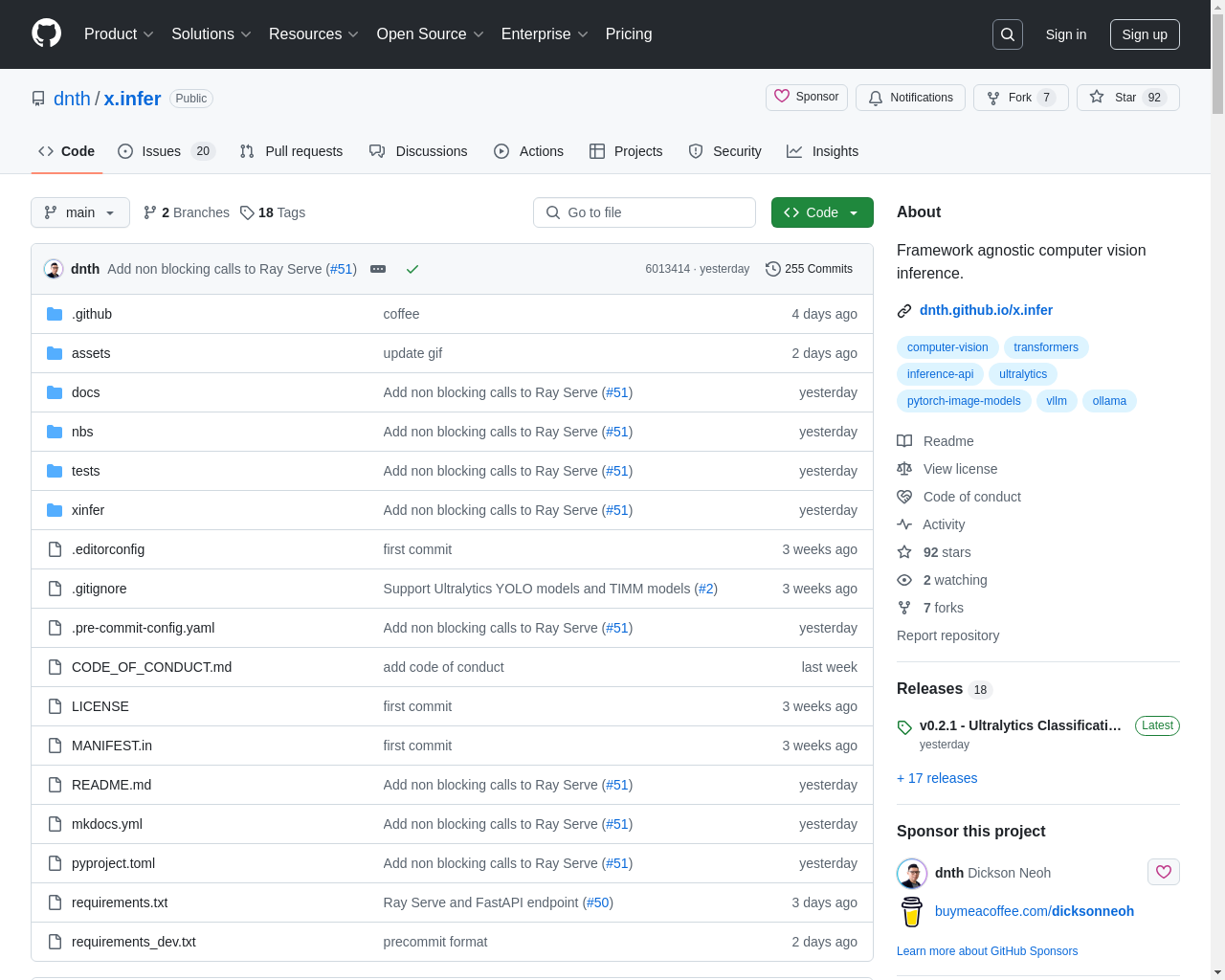The width and height of the screenshot is (1225, 980).
Task: Select the ultralytics topic tag
Action: tap(1023, 374)
